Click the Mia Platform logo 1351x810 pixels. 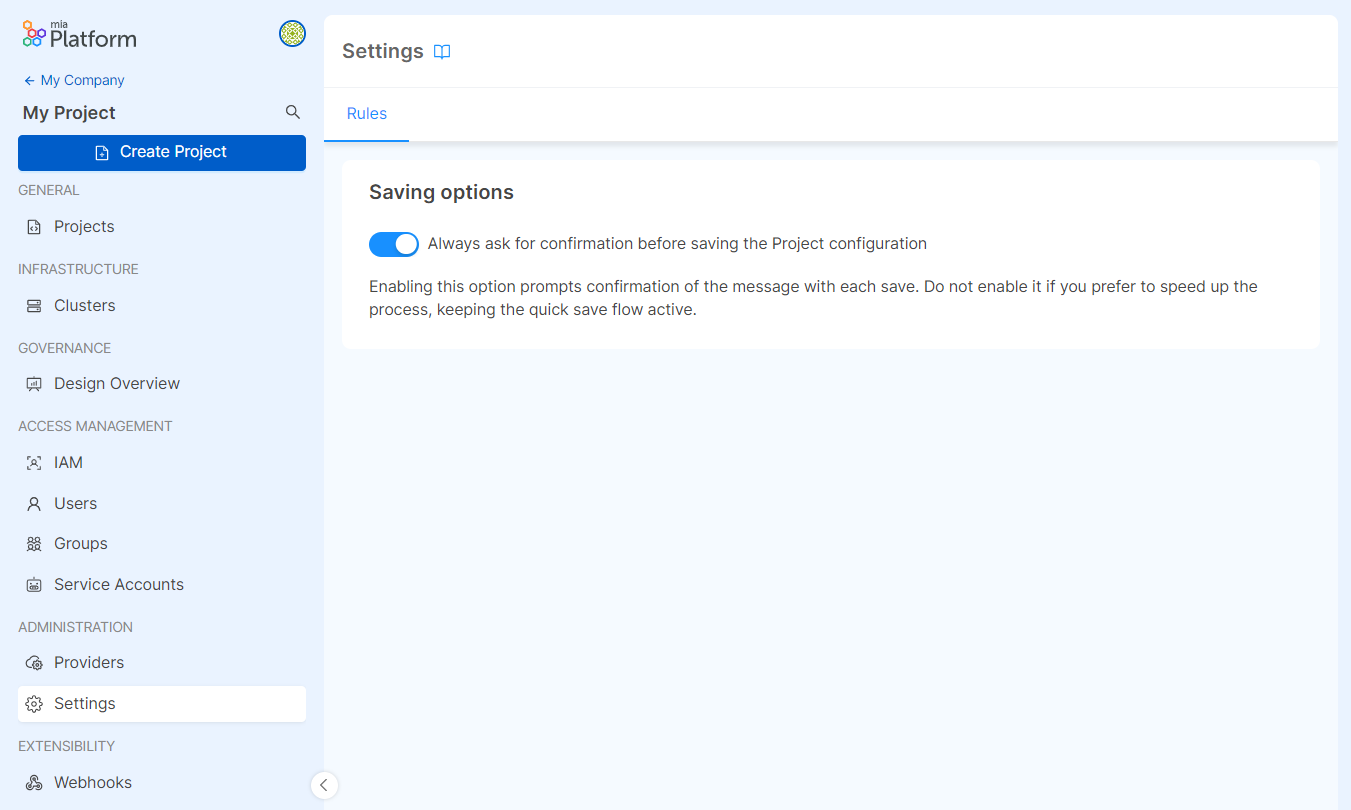pos(78,33)
